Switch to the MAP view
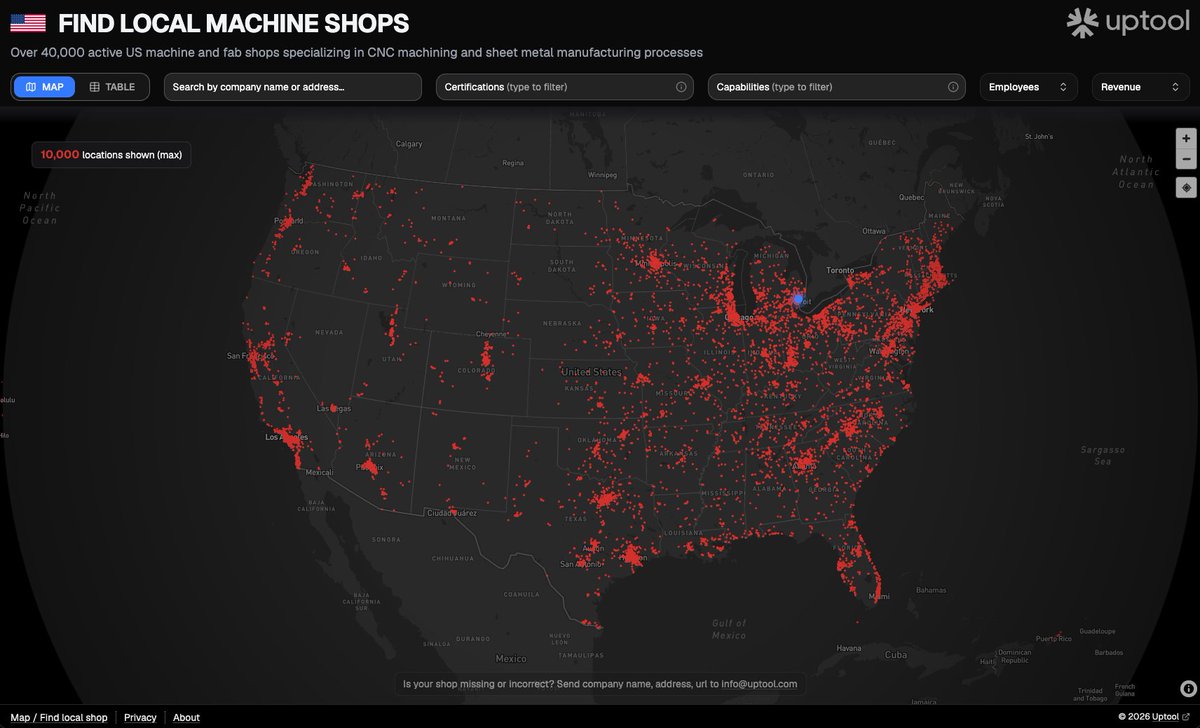This screenshot has width=1200, height=728. (44, 87)
